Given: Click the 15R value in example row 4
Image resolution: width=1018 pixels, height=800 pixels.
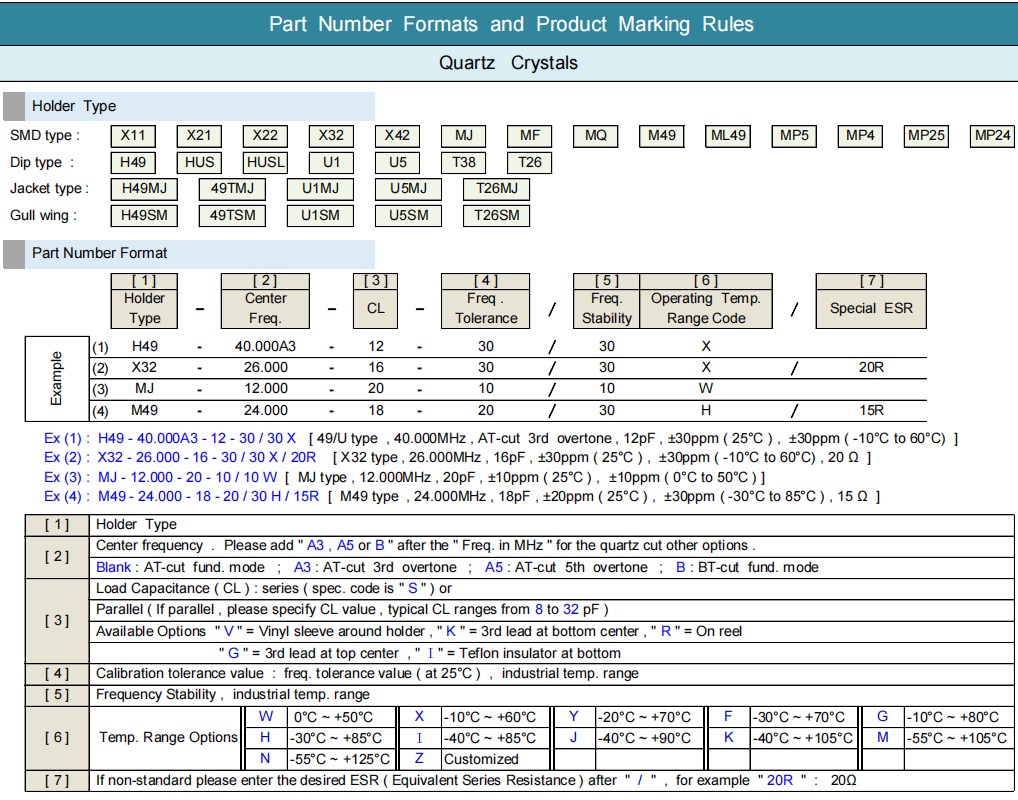Looking at the screenshot, I should pyautogui.click(x=871, y=410).
